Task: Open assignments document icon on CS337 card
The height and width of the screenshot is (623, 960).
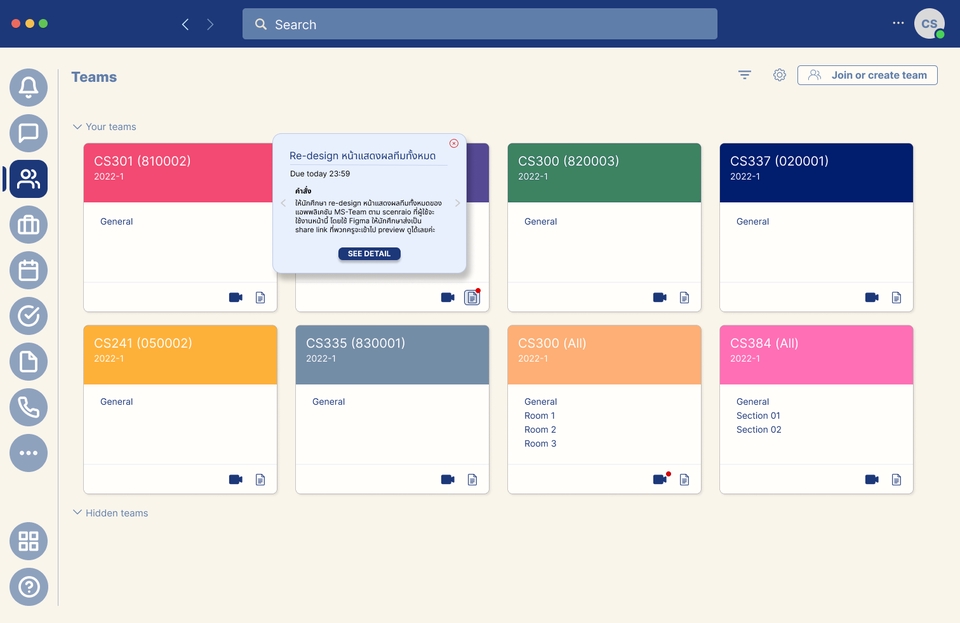Action: 896,297
